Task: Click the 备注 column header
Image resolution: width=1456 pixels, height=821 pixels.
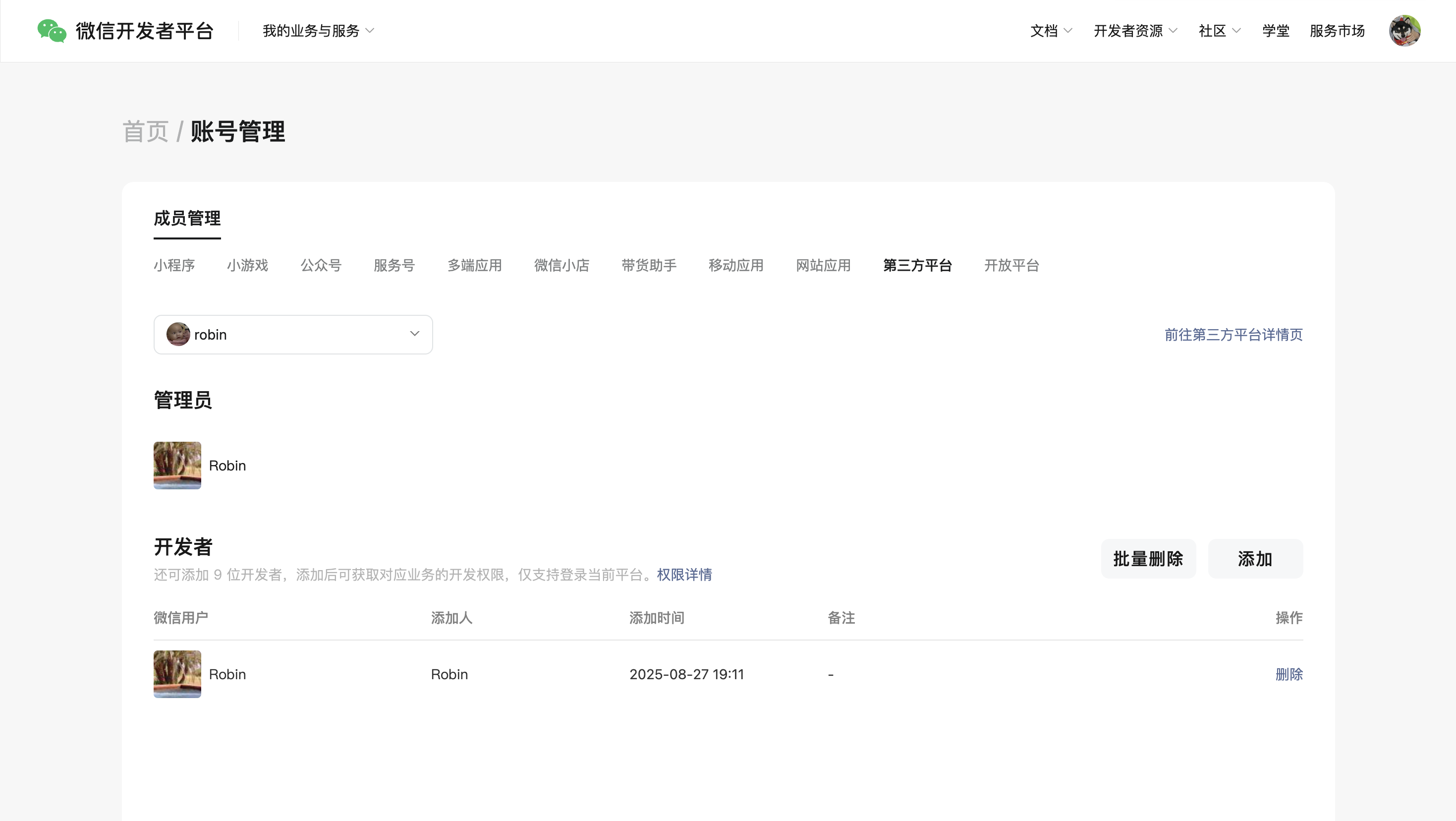Action: click(x=841, y=617)
